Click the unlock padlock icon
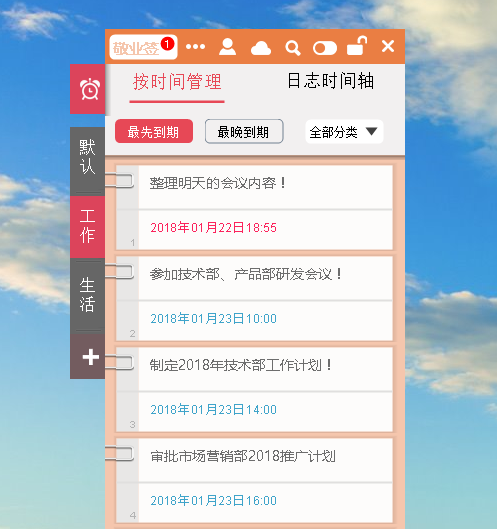The image size is (497, 529). [357, 46]
